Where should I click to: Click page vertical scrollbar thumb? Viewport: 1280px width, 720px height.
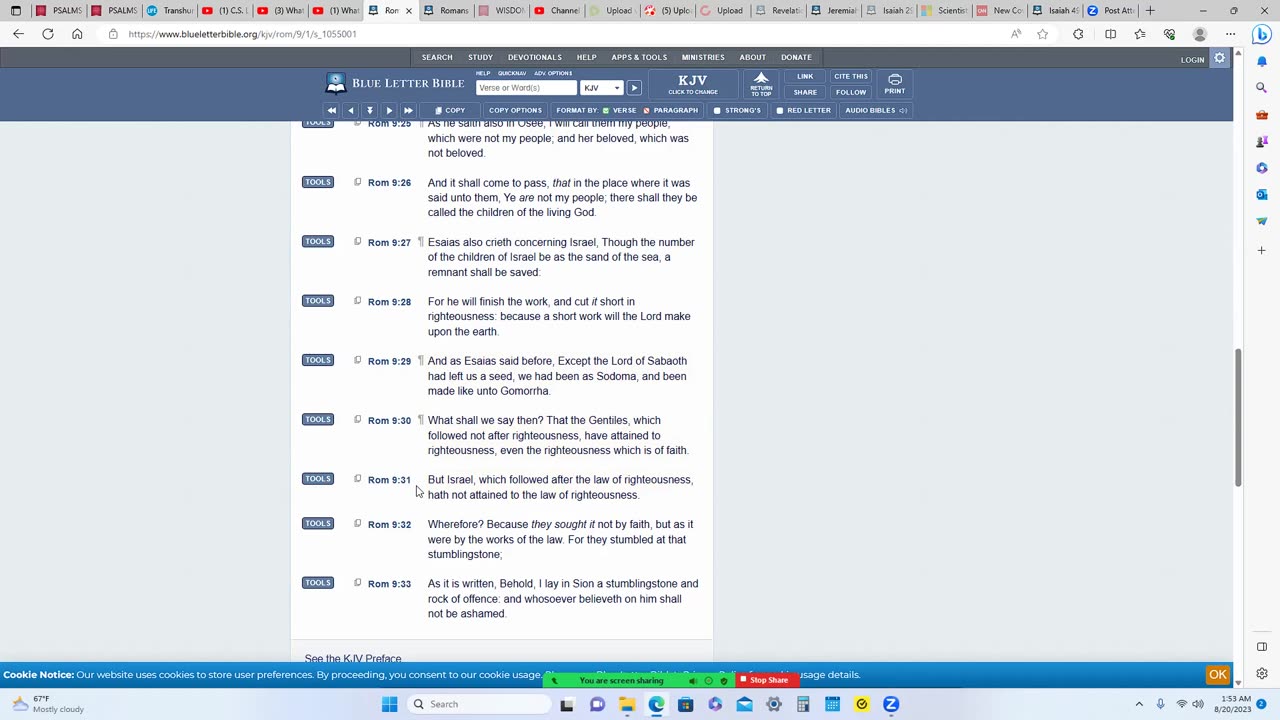click(1238, 418)
